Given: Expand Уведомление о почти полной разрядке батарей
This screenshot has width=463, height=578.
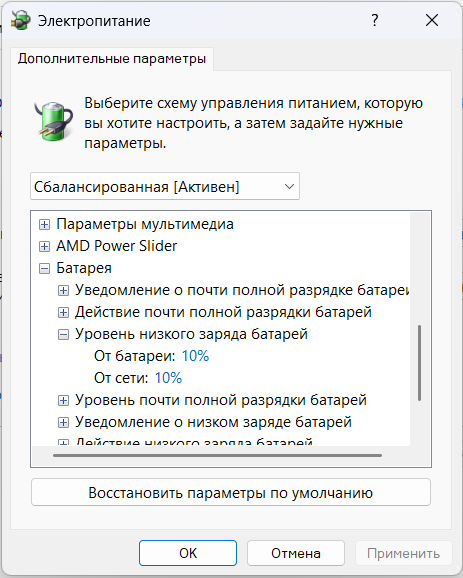Looking at the screenshot, I should (63, 290).
